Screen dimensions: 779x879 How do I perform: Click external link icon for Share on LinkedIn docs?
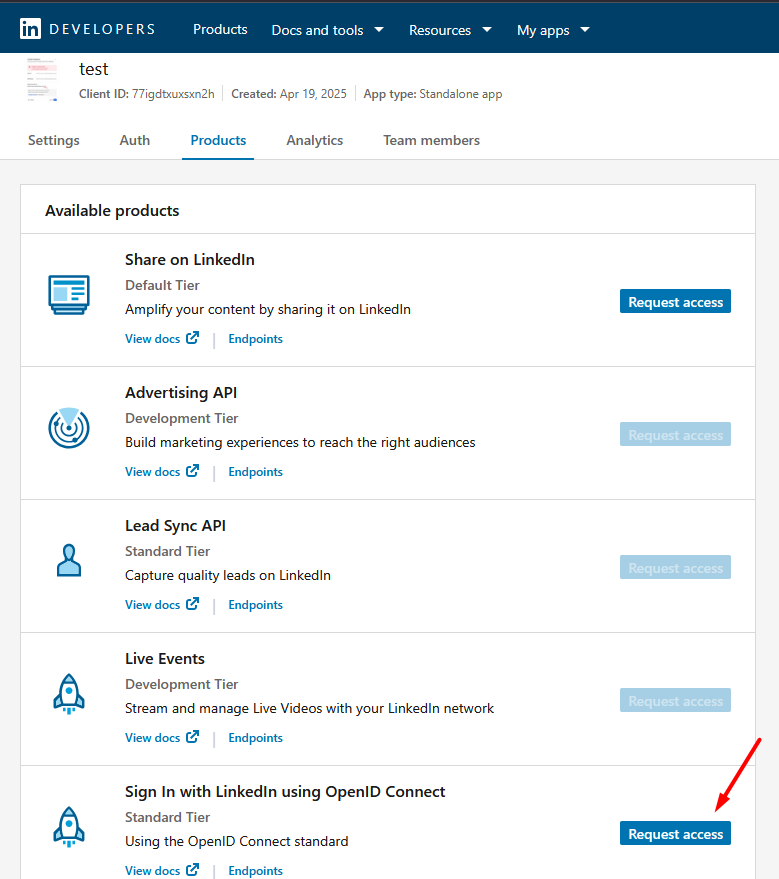pyautogui.click(x=192, y=337)
